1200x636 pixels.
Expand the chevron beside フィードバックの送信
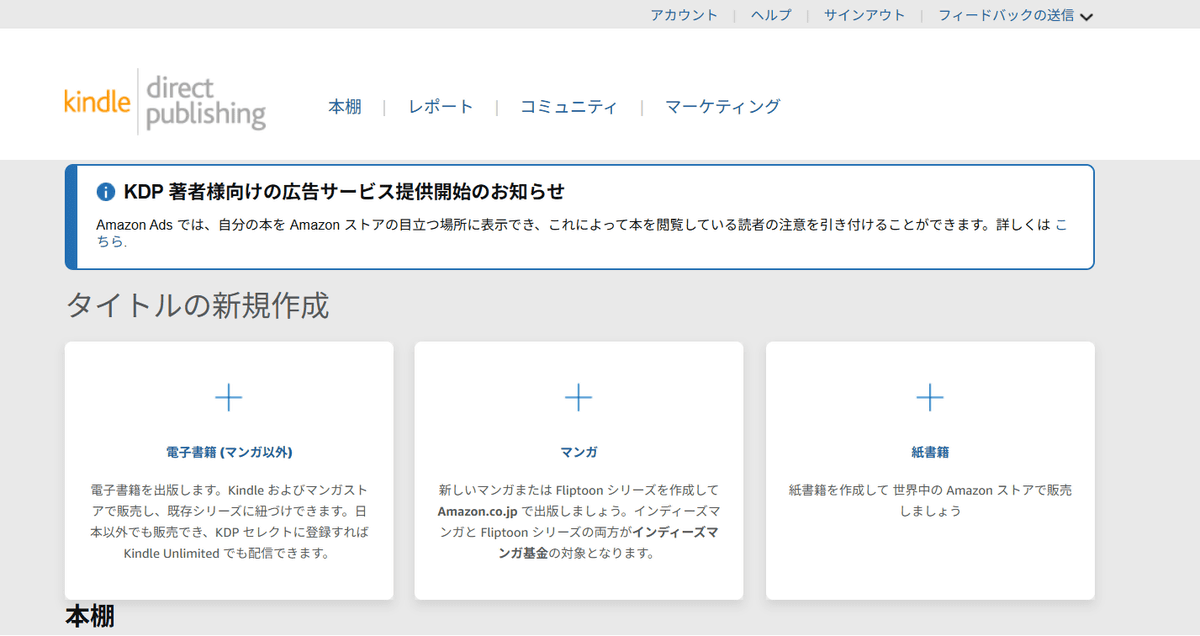[x=1087, y=16]
